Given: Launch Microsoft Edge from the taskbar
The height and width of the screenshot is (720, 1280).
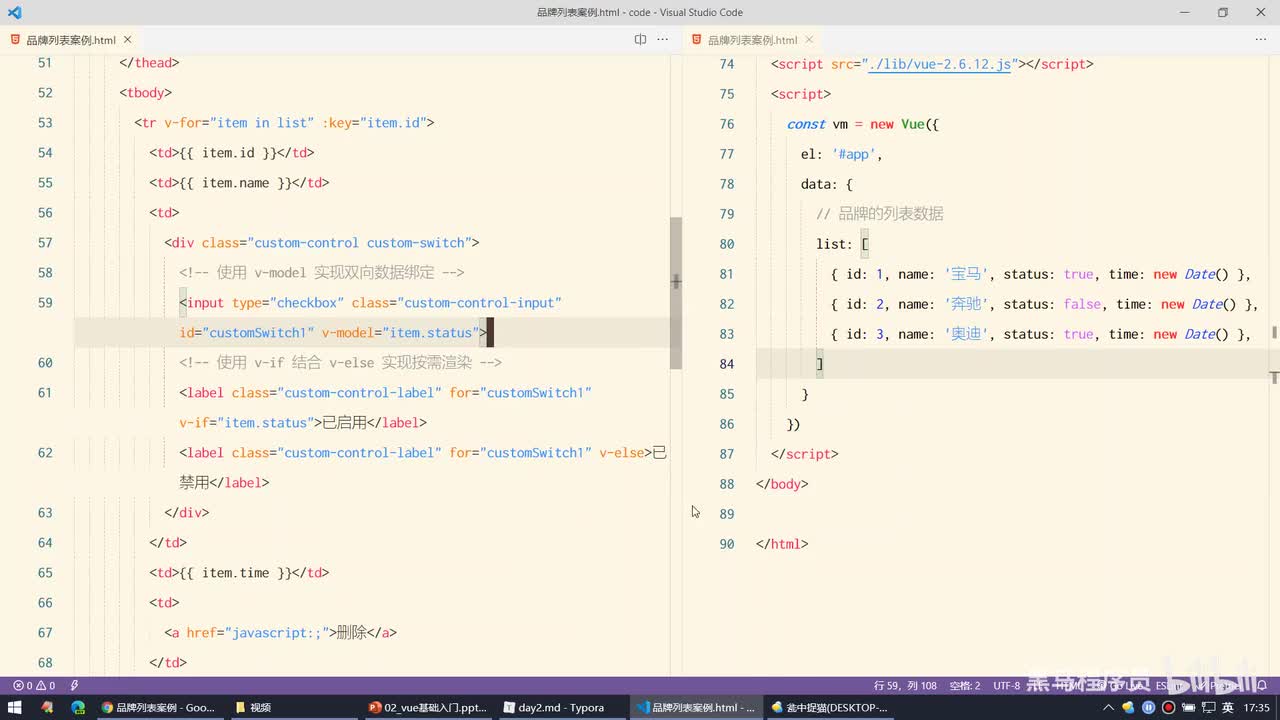Looking at the screenshot, I should tap(78, 707).
